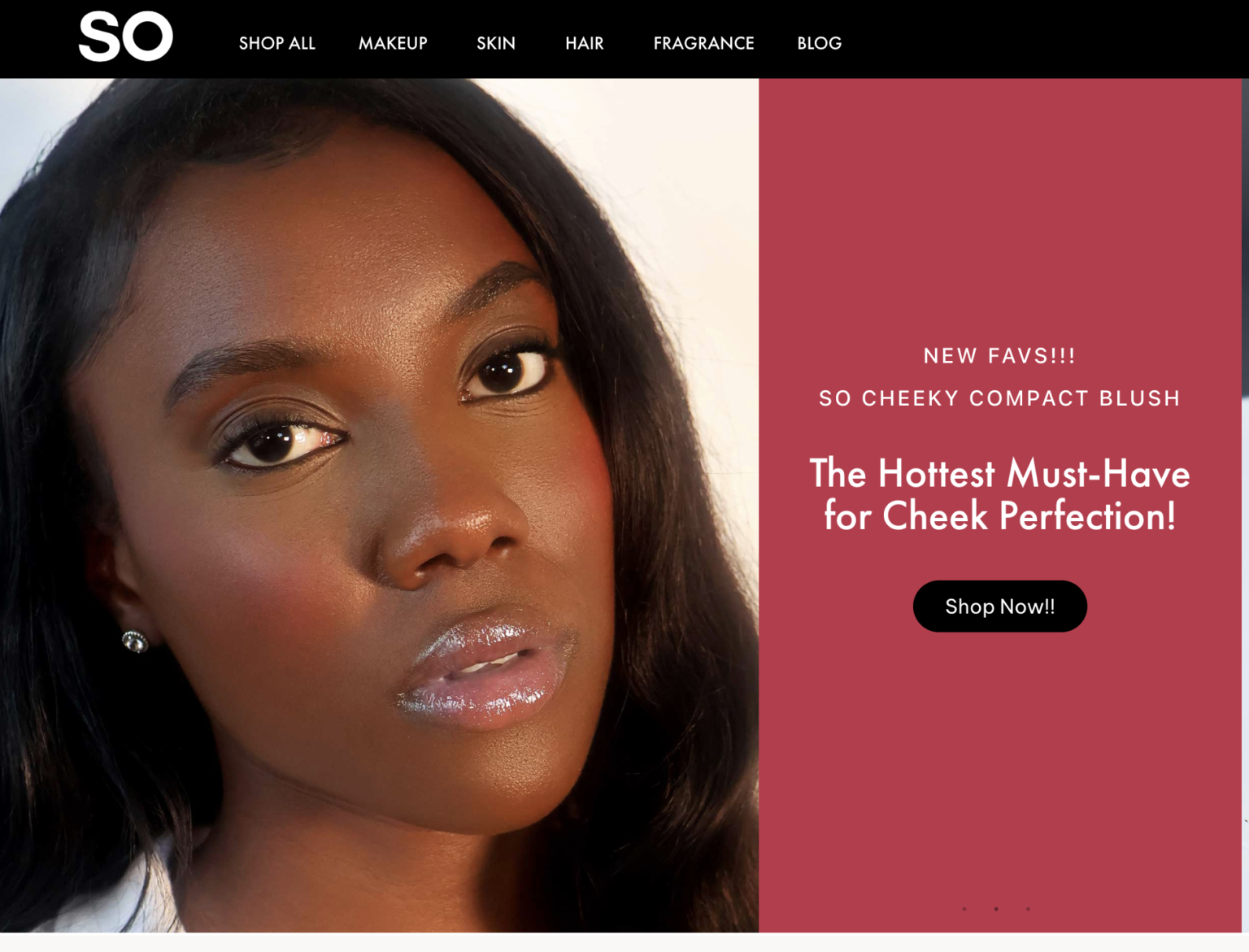Click the NEW FAVS!!! label

(x=999, y=356)
